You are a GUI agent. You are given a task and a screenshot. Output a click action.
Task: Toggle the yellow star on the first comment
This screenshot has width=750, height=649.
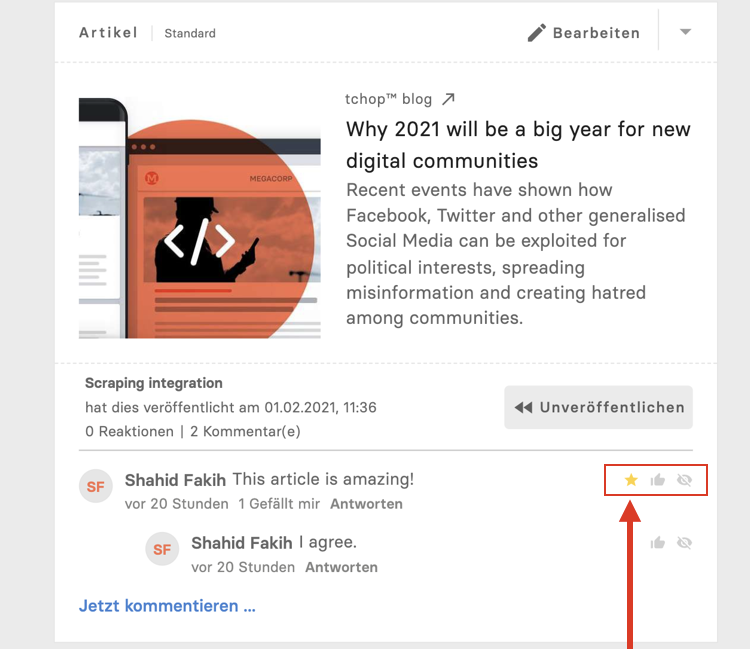(631, 480)
